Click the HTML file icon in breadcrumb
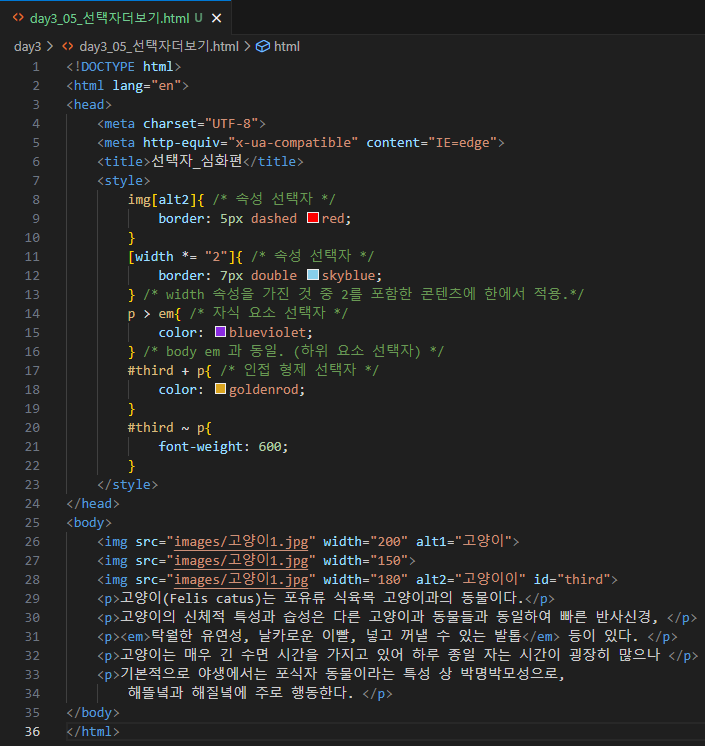Screen dimensions: 705x746 click(x=68, y=47)
